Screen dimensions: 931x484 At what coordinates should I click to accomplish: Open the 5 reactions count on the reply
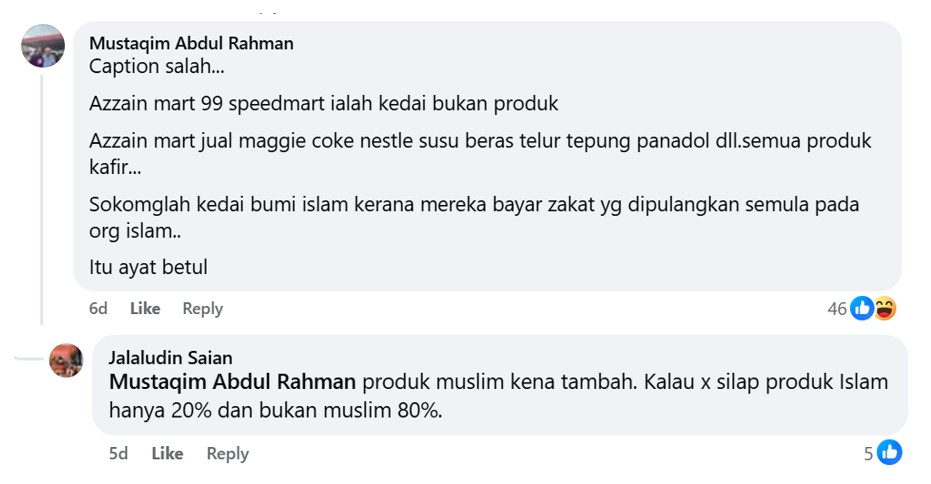(869, 454)
